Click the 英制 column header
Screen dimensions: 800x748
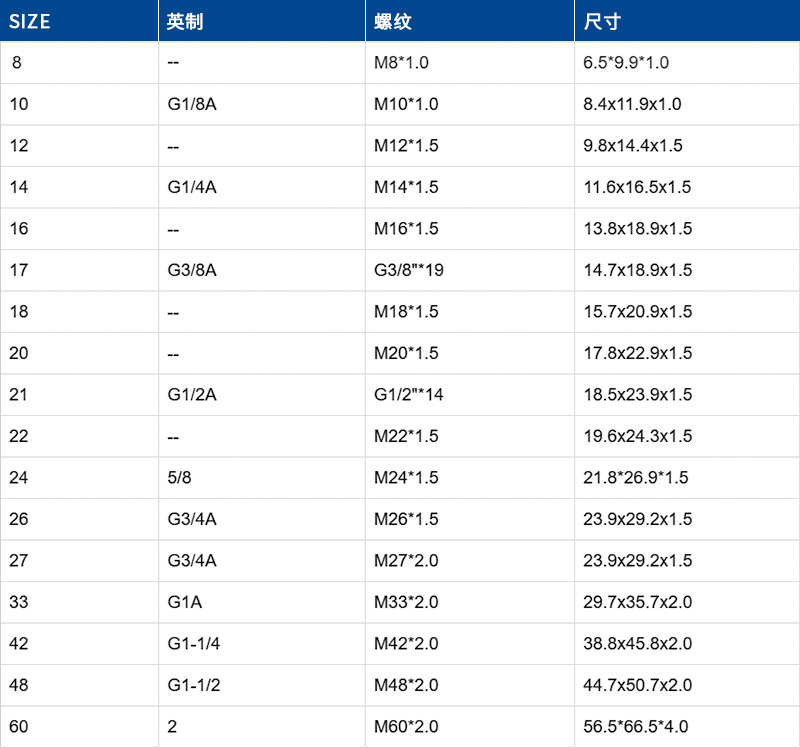[185, 21]
